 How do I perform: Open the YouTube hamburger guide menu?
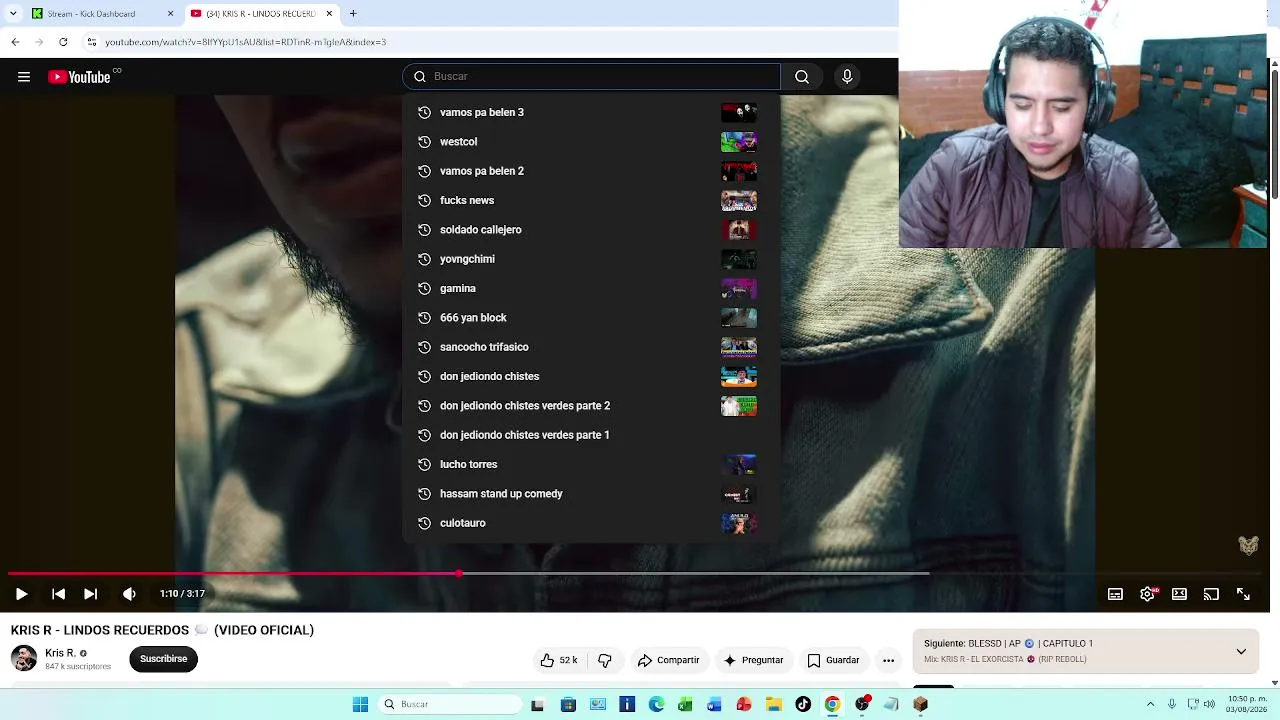coord(24,77)
